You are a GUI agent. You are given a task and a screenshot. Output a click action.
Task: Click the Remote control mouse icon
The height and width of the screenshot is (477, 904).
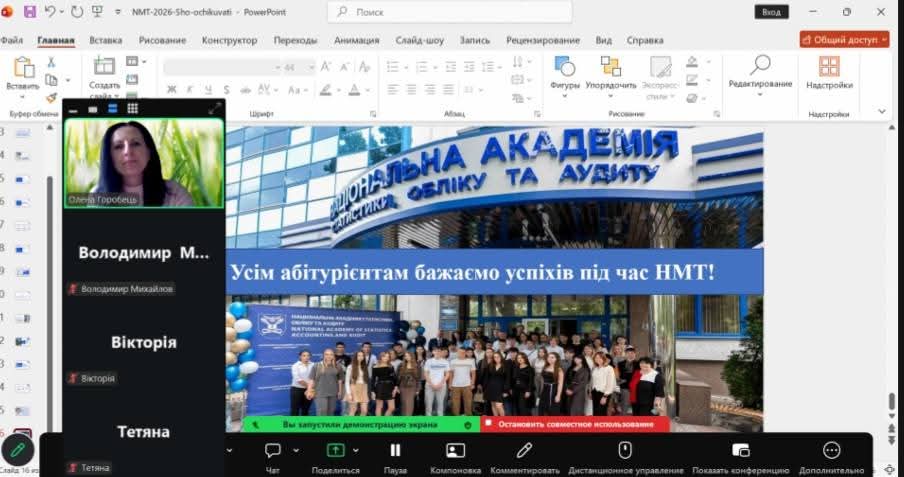pyautogui.click(x=625, y=450)
